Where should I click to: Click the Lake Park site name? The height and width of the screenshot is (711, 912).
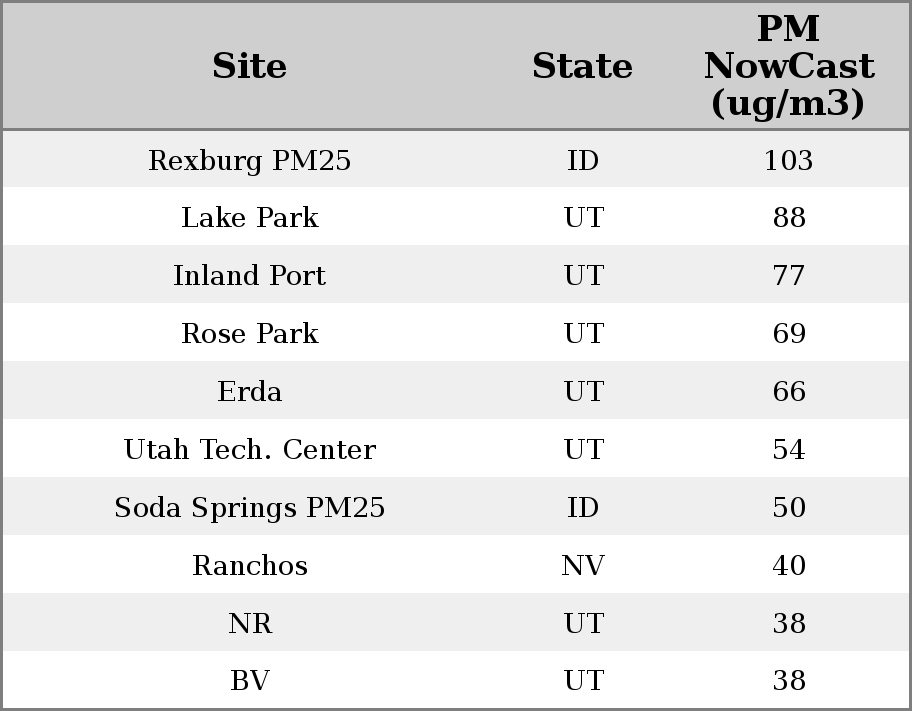point(249,218)
